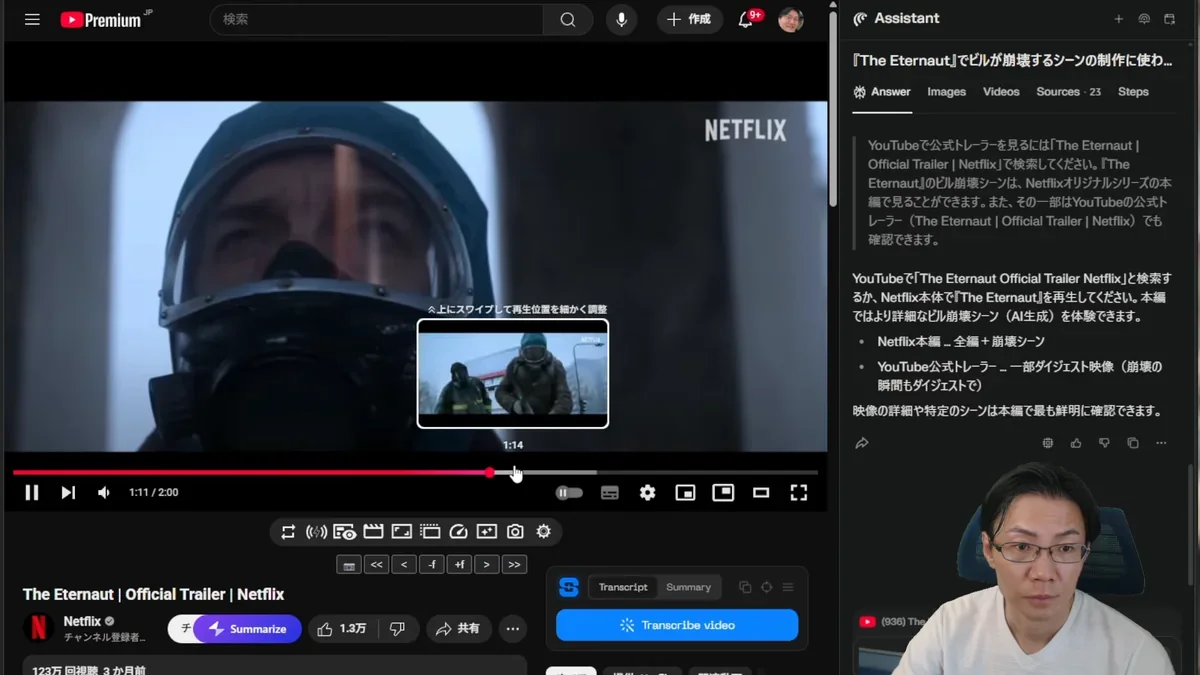Image resolution: width=1200 pixels, height=675 pixels.
Task: Click the << rewind button
Action: (x=376, y=565)
